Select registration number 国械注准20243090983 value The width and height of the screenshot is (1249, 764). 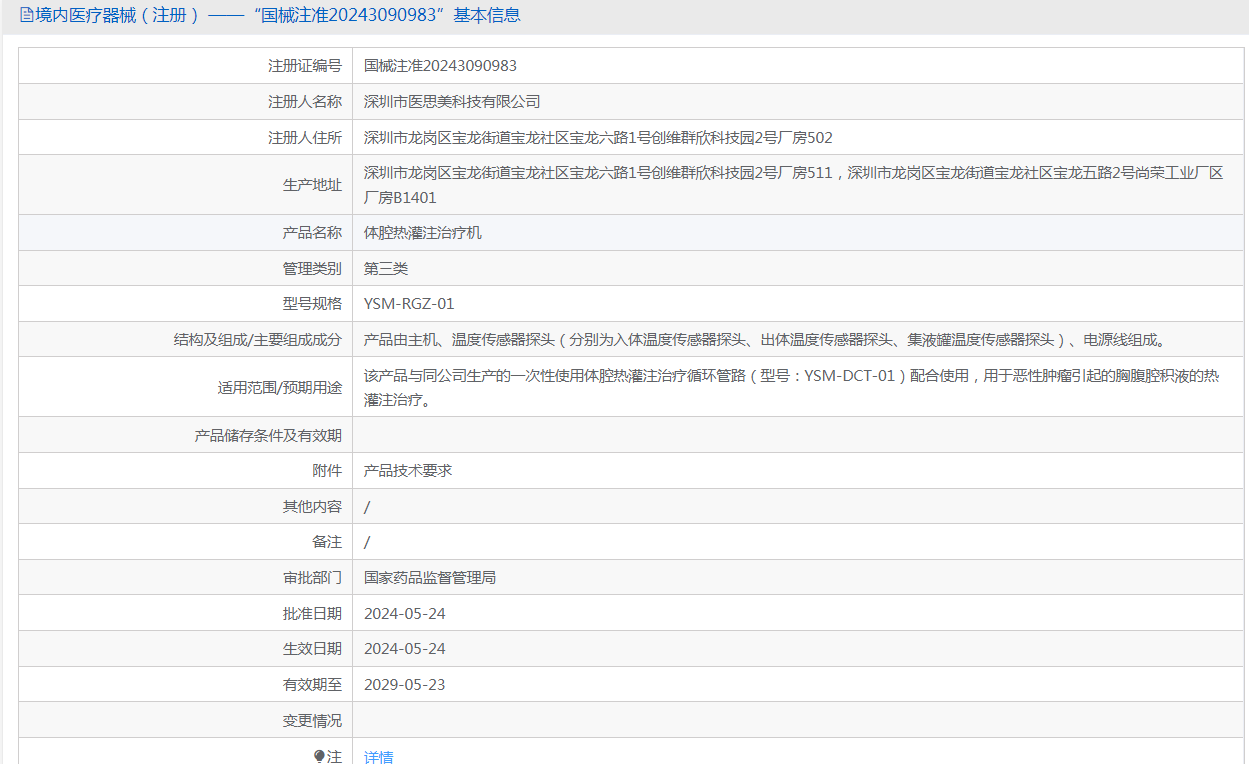point(440,66)
